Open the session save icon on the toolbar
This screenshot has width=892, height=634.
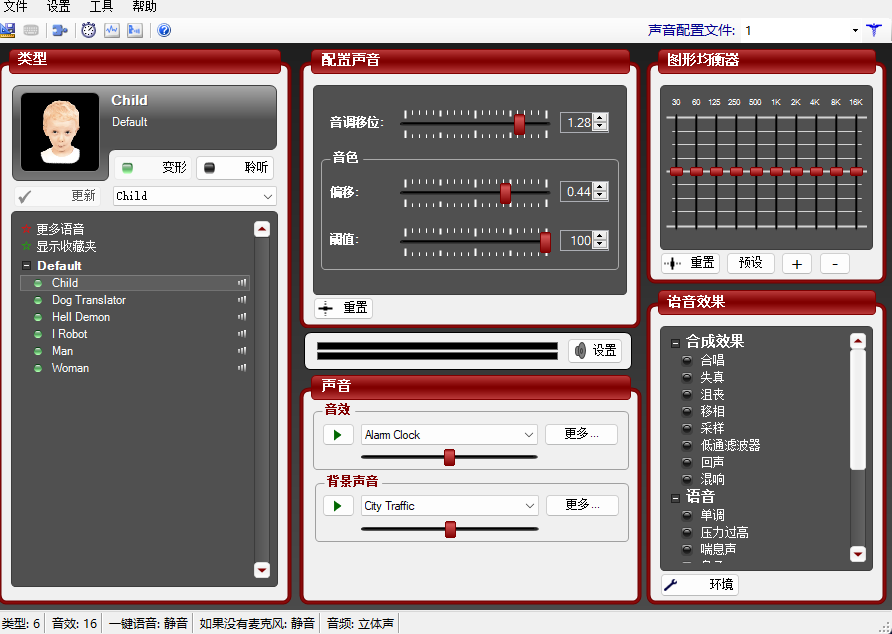tap(8, 30)
